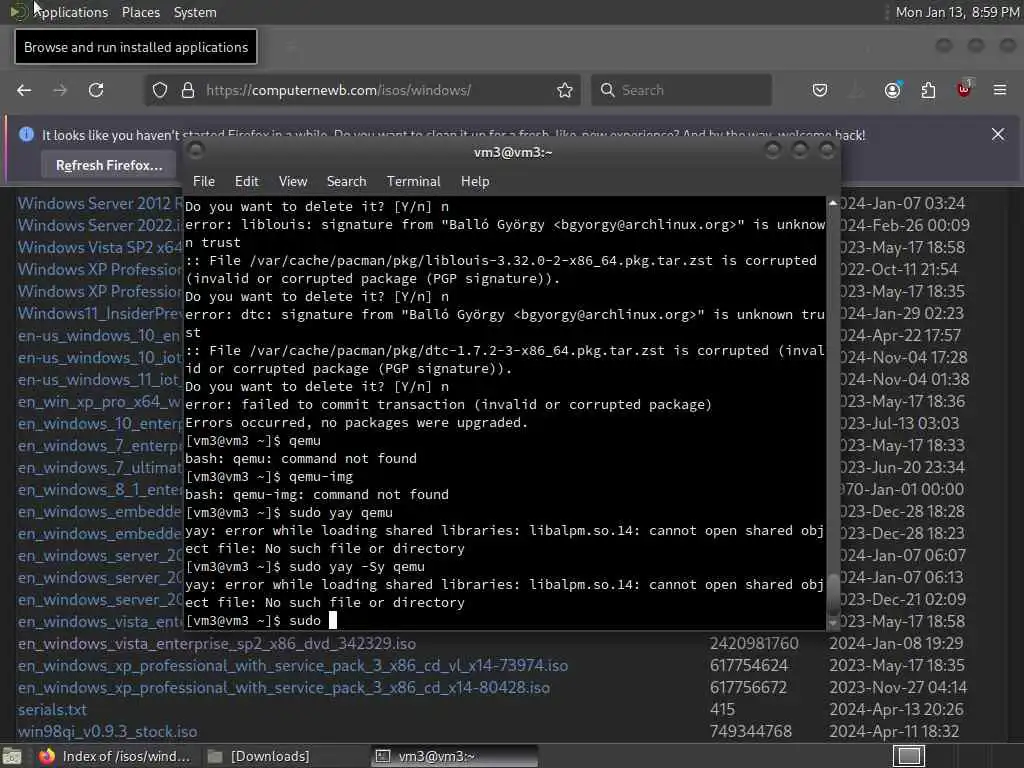Open the en_win_xp_pro_x64 link
The image size is (1024, 768).
coord(100,402)
